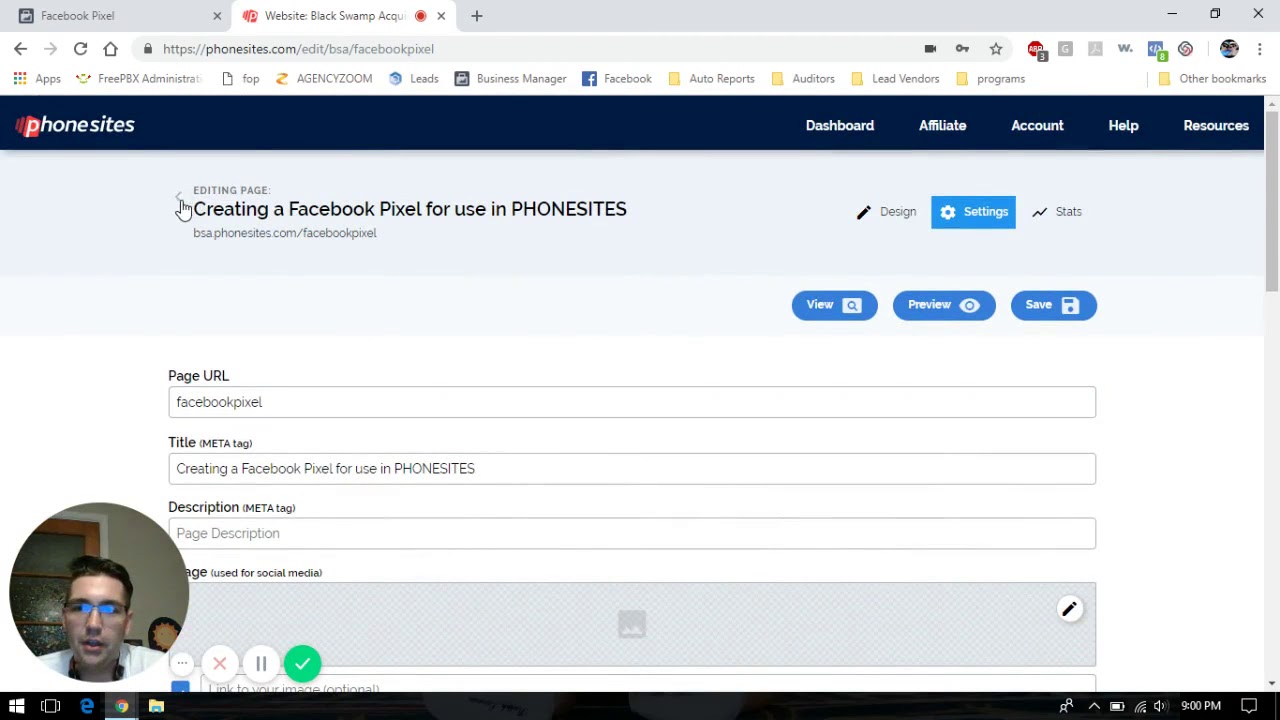The image size is (1280, 720).
Task: Bookmark this page with the star icon
Action: click(x=996, y=49)
